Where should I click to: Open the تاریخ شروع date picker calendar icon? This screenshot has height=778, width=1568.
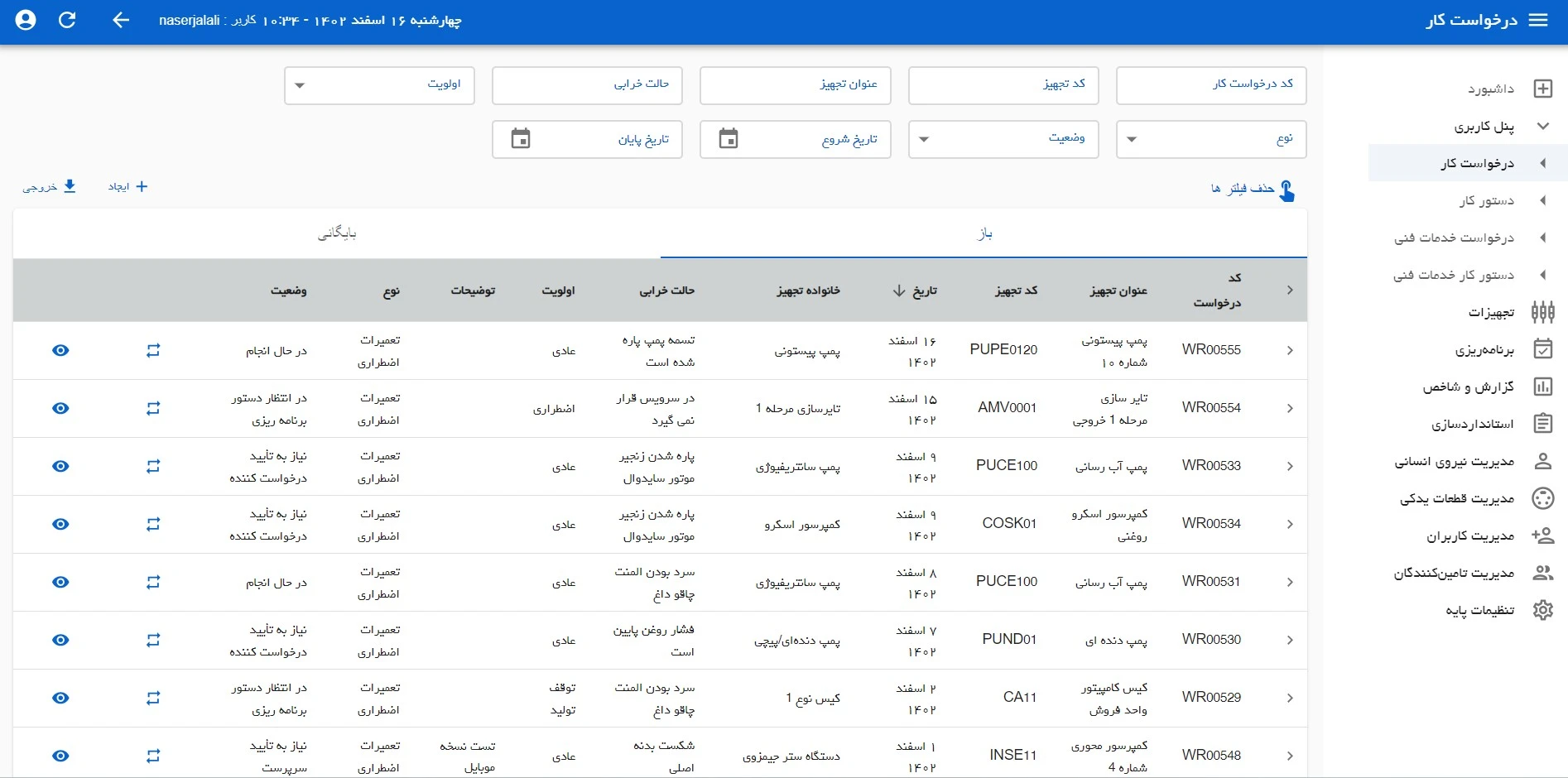(729, 139)
